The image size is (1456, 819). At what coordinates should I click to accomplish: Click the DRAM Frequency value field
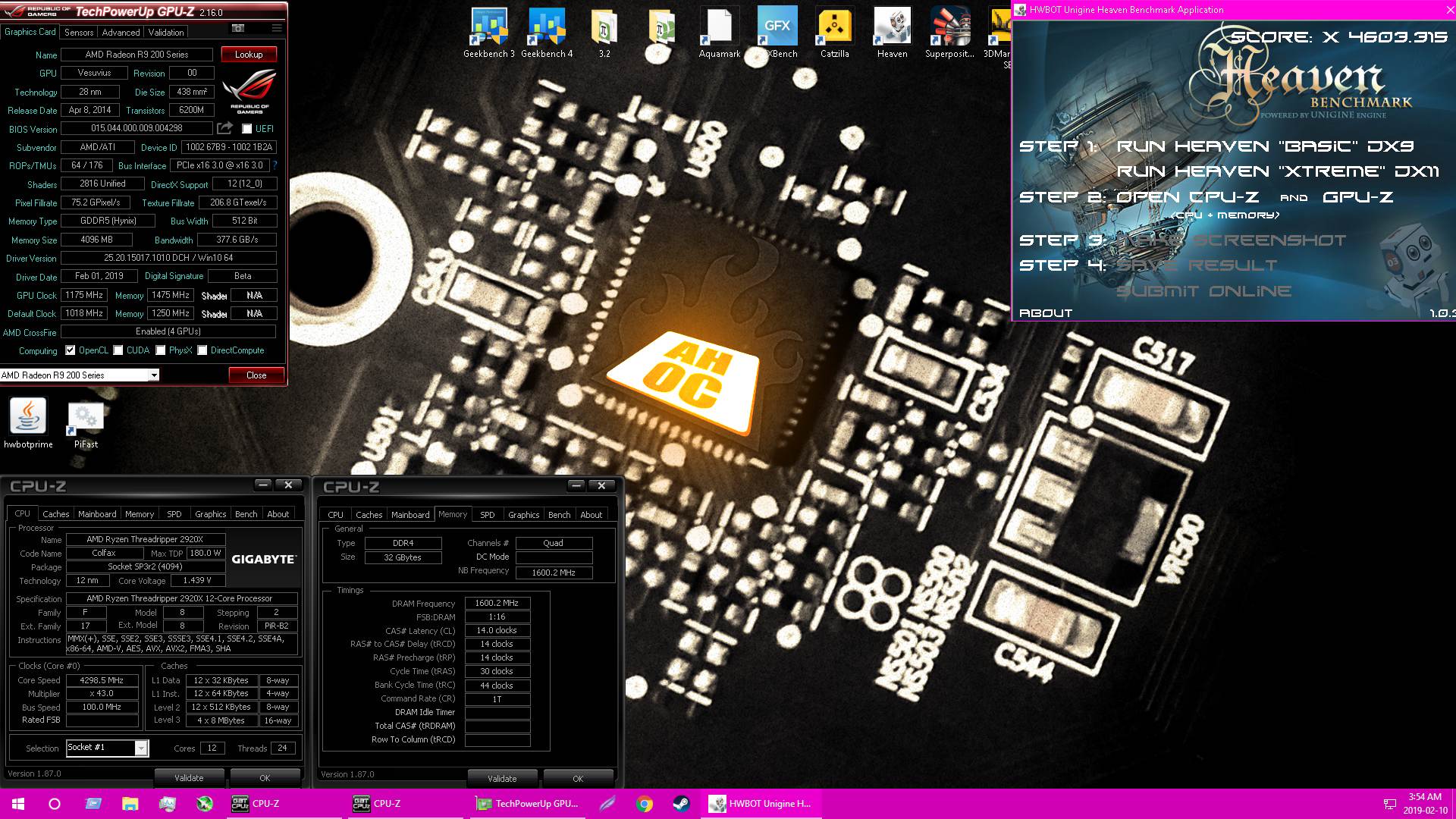point(497,604)
